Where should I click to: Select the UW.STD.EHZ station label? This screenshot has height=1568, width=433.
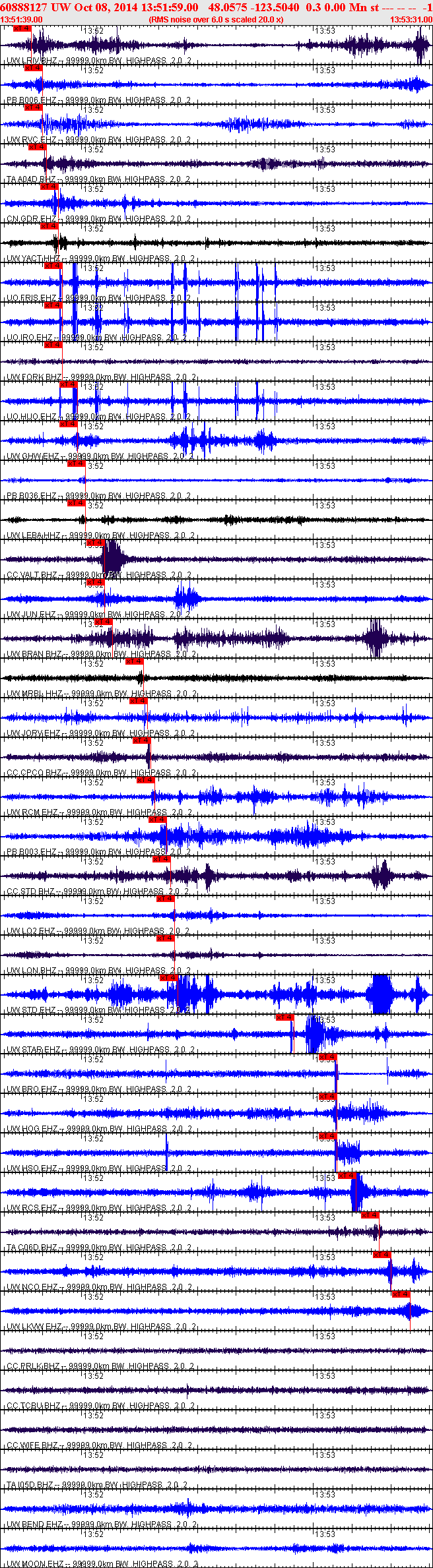point(32,1010)
